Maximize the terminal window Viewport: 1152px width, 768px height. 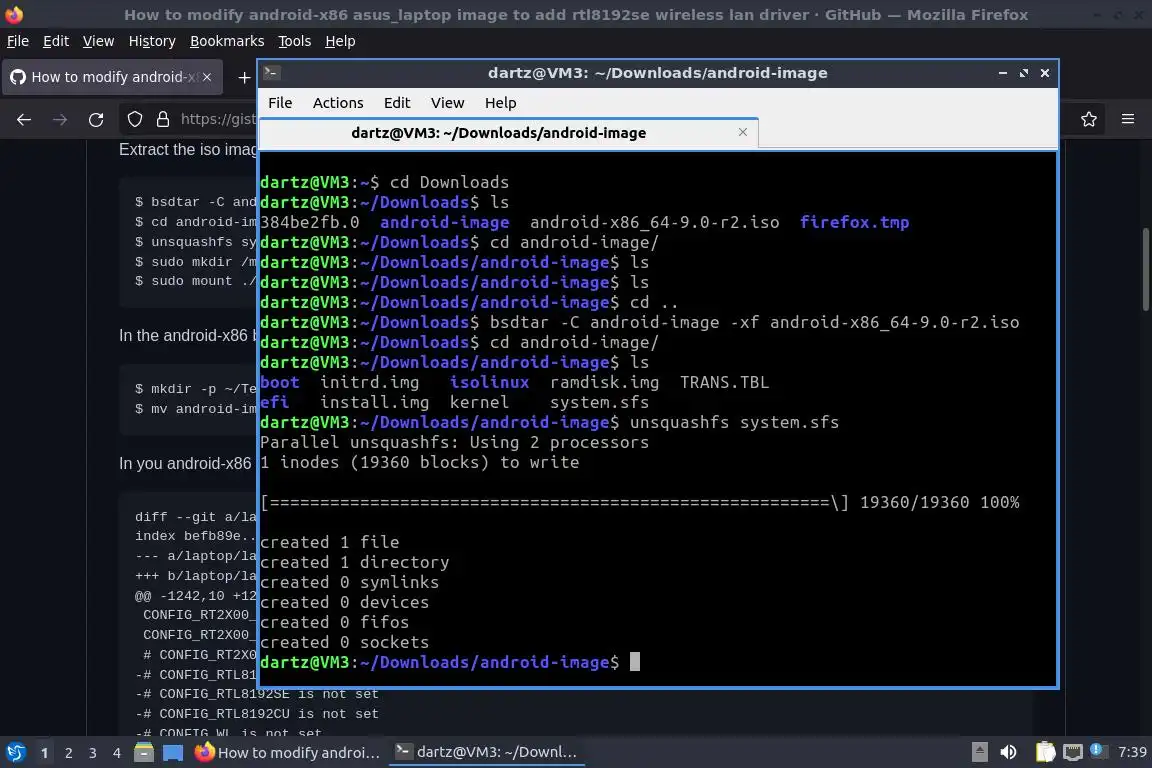point(1024,73)
